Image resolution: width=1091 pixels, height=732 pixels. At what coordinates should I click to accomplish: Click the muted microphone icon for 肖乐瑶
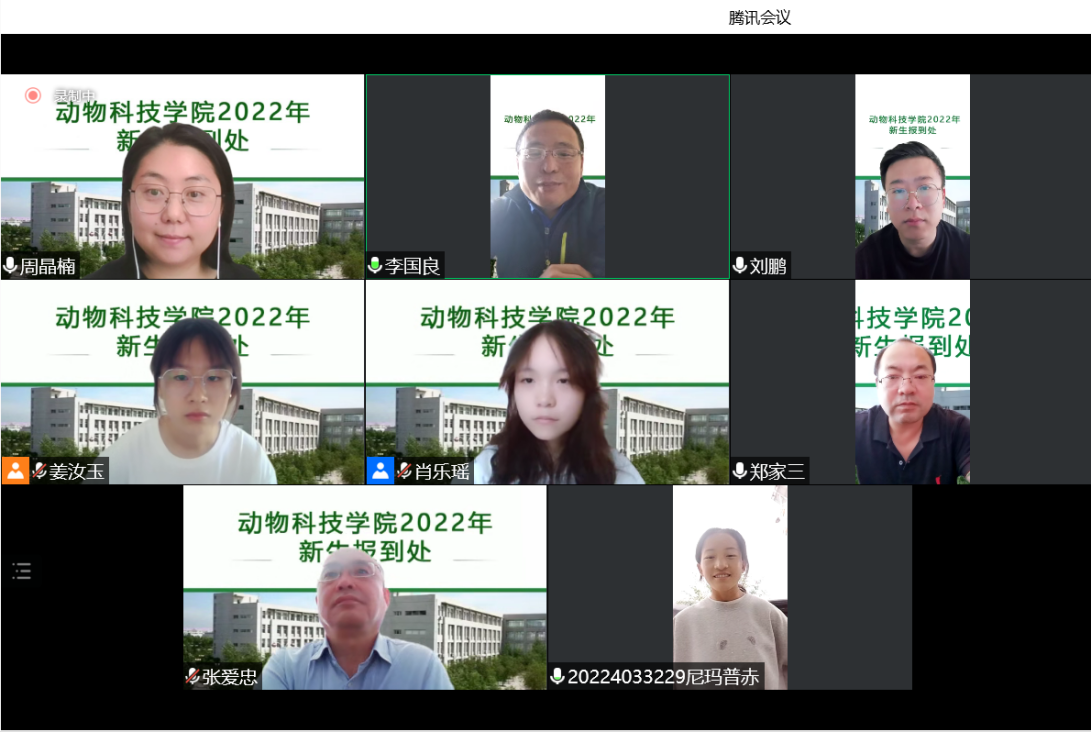(x=405, y=471)
